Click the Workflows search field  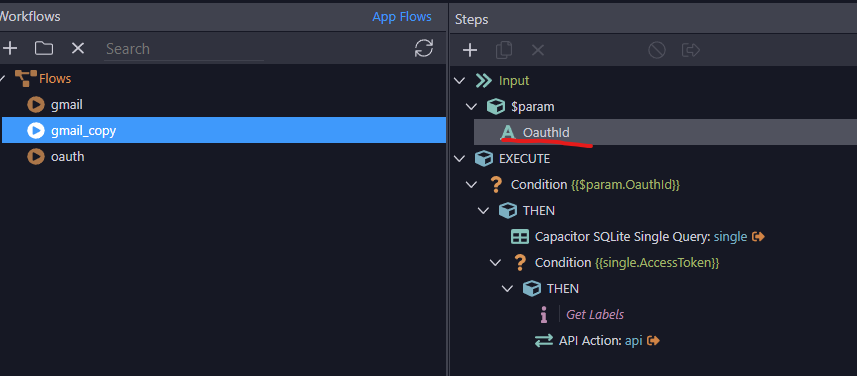click(184, 49)
